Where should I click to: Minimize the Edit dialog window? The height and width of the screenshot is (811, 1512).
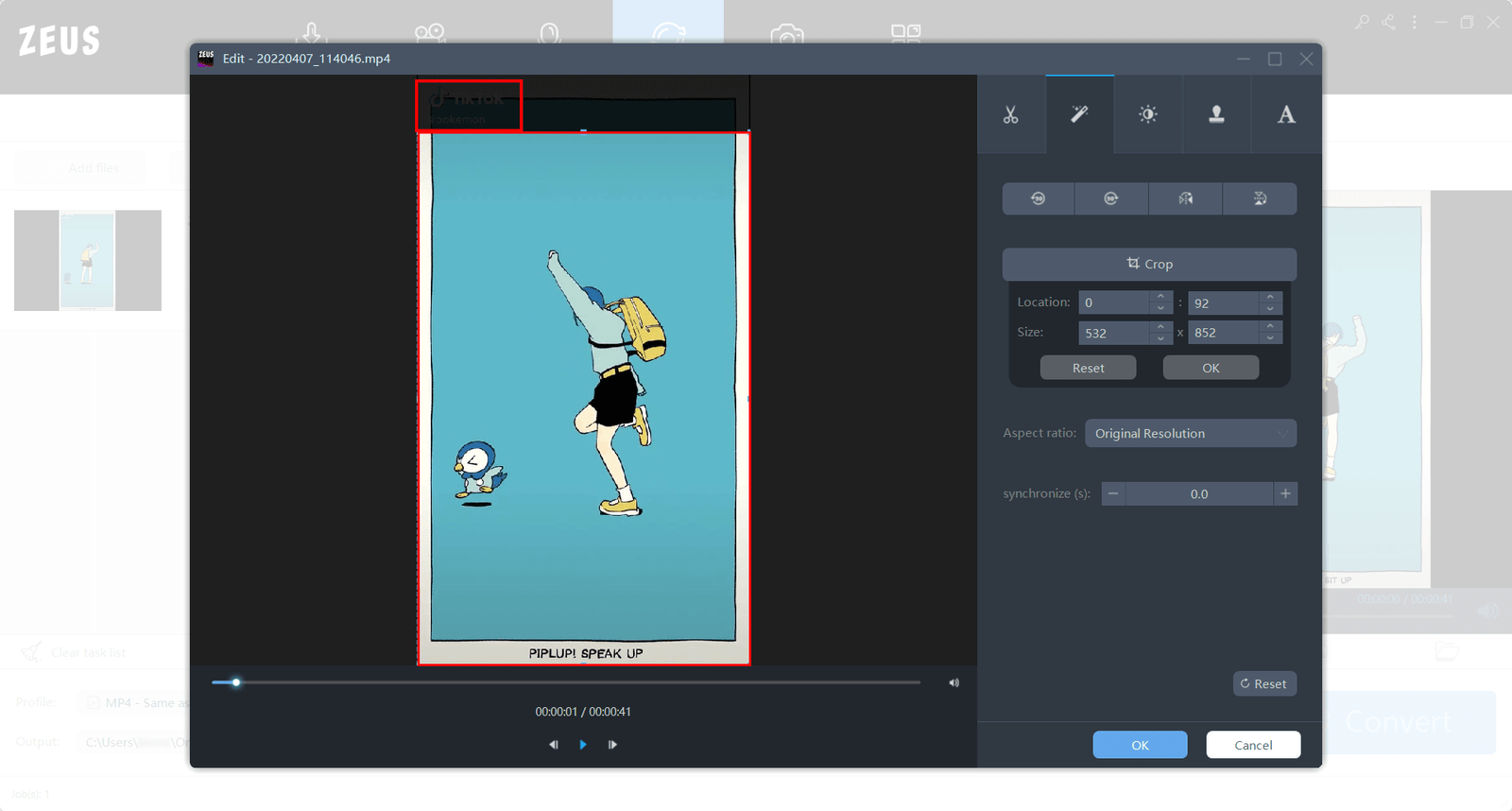point(1244,59)
